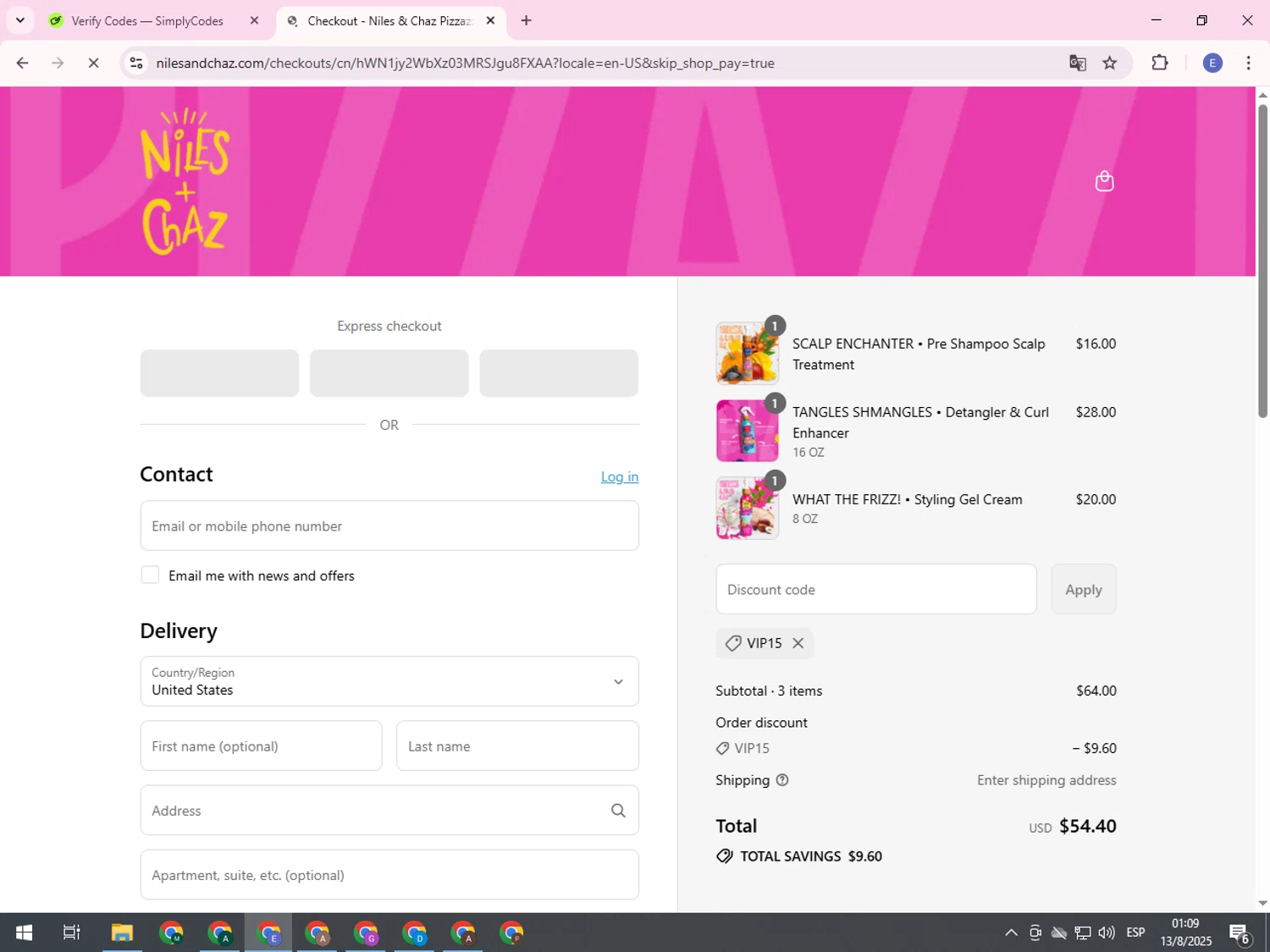
Task: Open the Chrome P profile taskbar icon
Action: coord(511,933)
